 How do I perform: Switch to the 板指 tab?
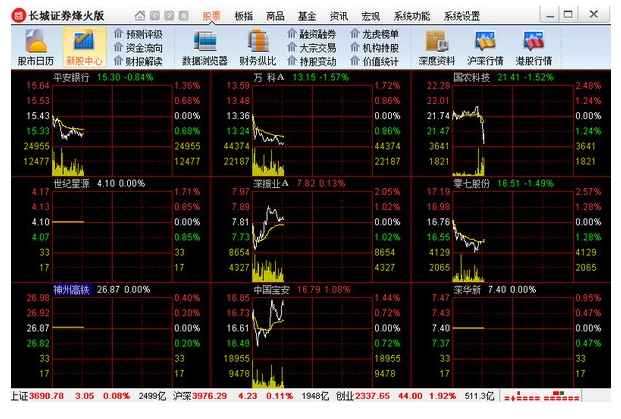[244, 16]
